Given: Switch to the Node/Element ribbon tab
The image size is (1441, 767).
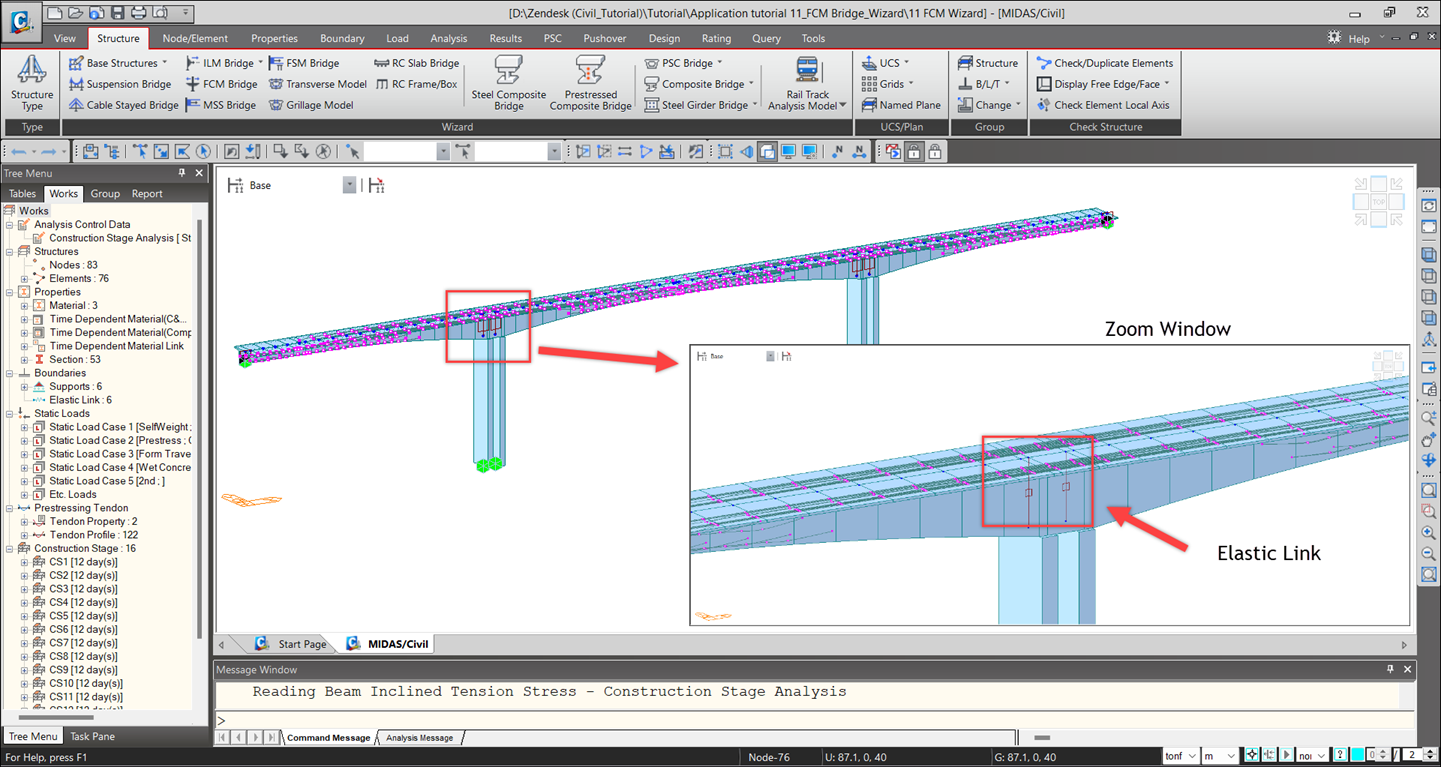Looking at the screenshot, I should (x=195, y=38).
